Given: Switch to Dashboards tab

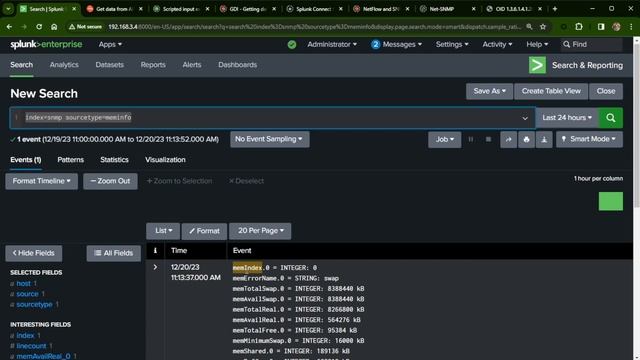Looking at the screenshot, I should [x=238, y=65].
